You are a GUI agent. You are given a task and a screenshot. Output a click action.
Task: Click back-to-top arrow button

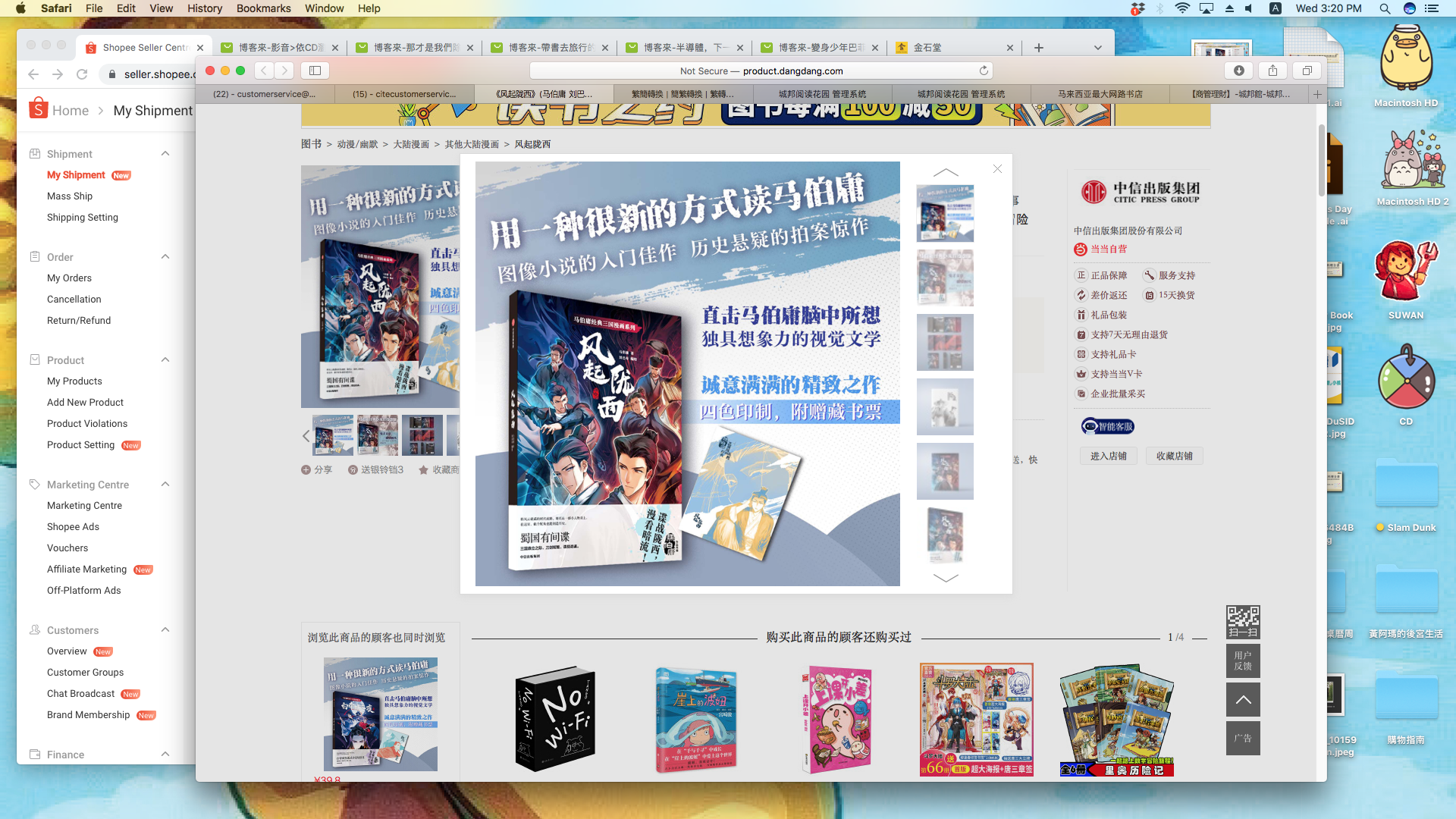tap(1243, 699)
